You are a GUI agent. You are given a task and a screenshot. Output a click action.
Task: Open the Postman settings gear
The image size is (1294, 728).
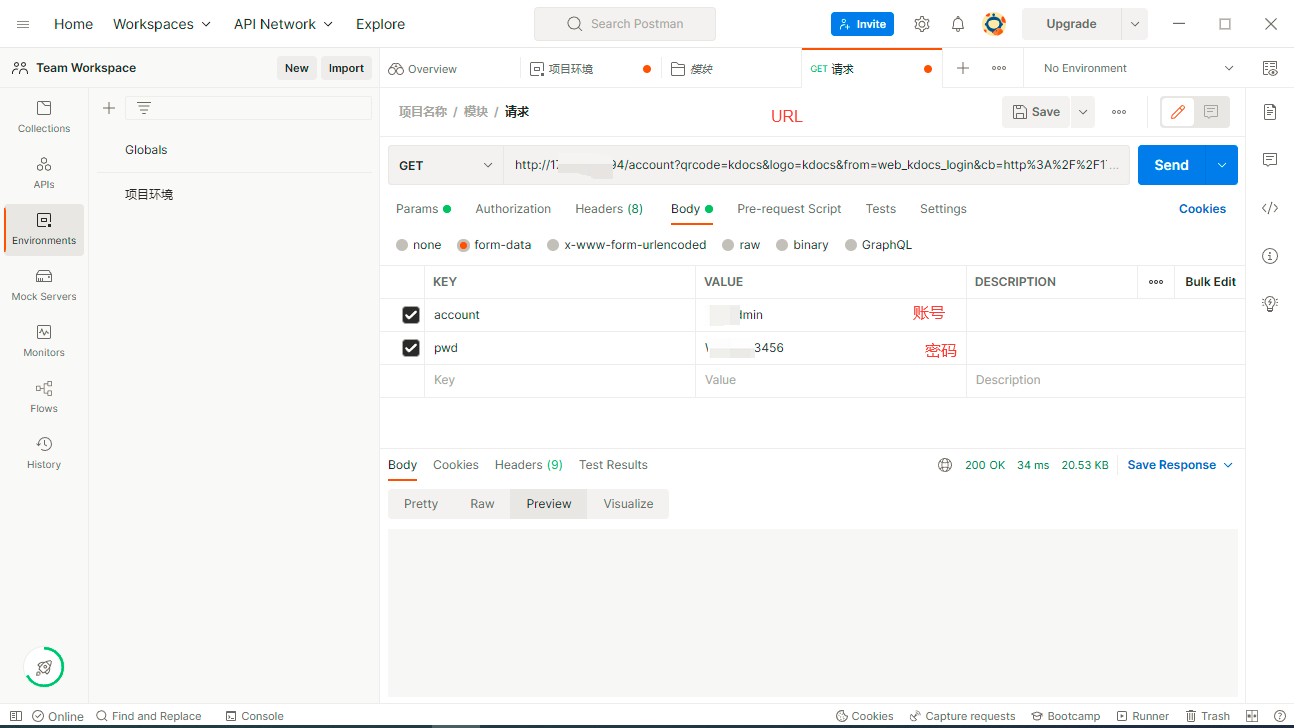(x=922, y=24)
